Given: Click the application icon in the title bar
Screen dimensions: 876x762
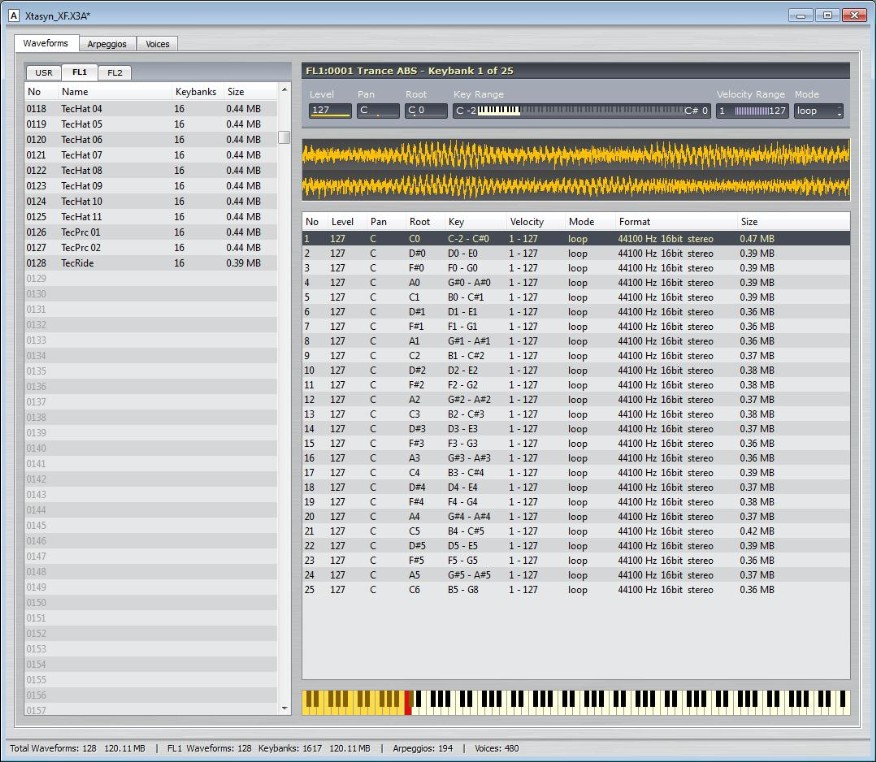Looking at the screenshot, I should [x=14, y=16].
